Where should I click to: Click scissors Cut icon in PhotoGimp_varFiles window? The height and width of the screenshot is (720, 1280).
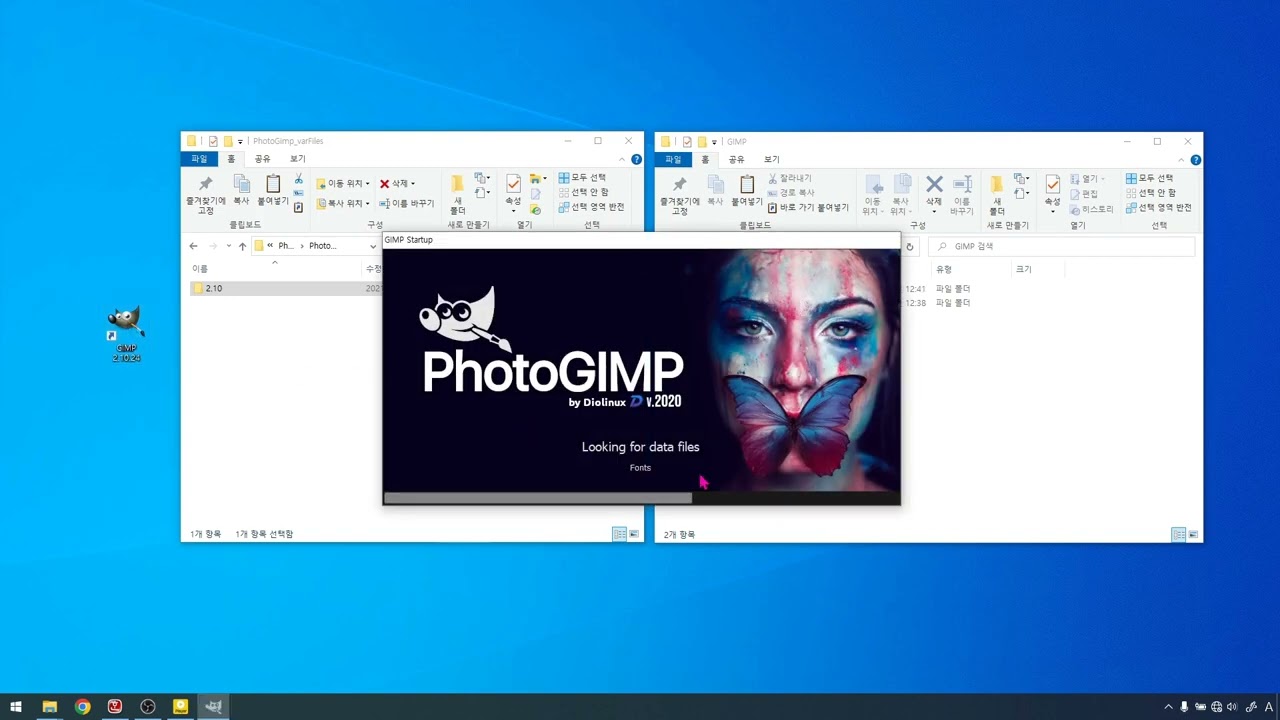(298, 179)
